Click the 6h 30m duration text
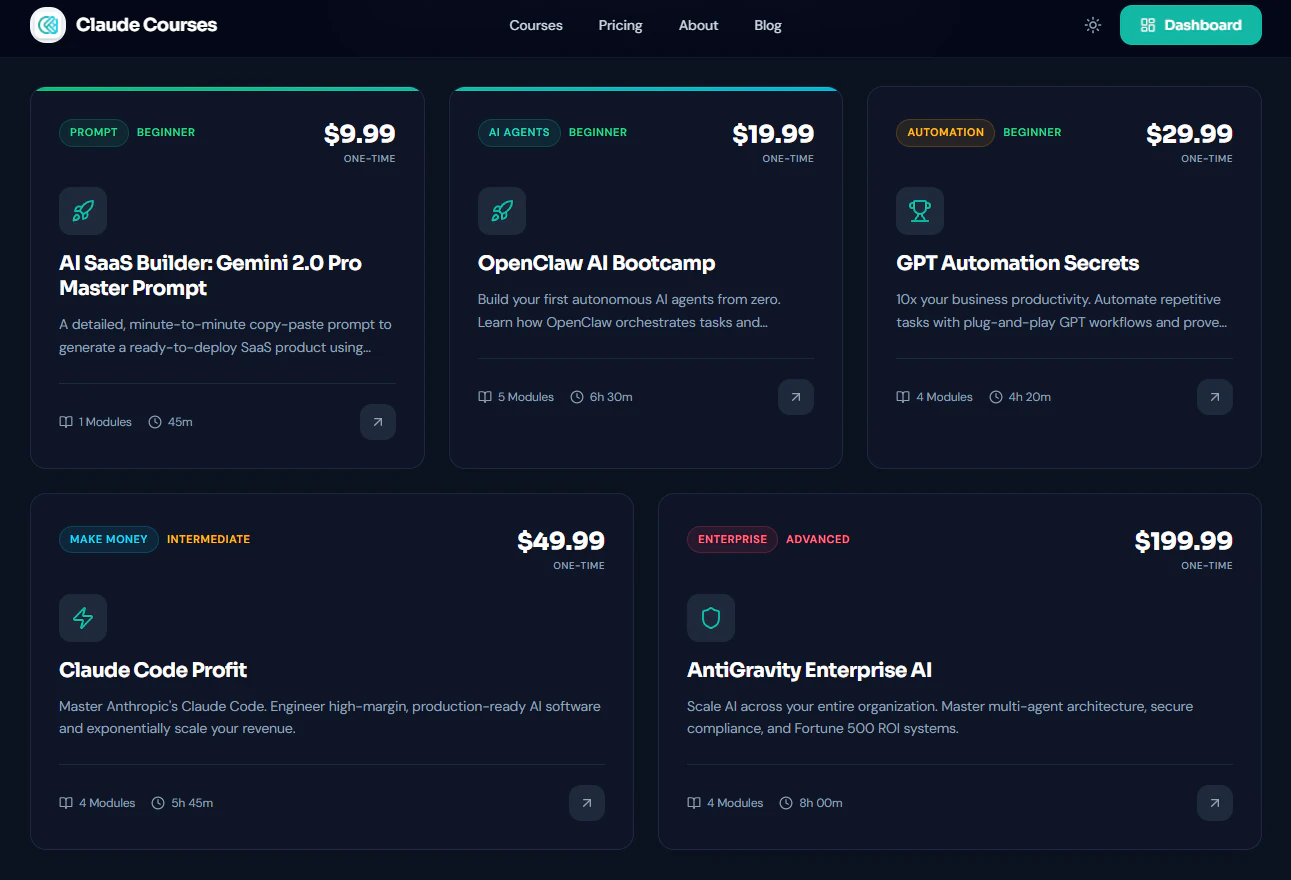Viewport: 1291px width, 880px height. point(611,397)
